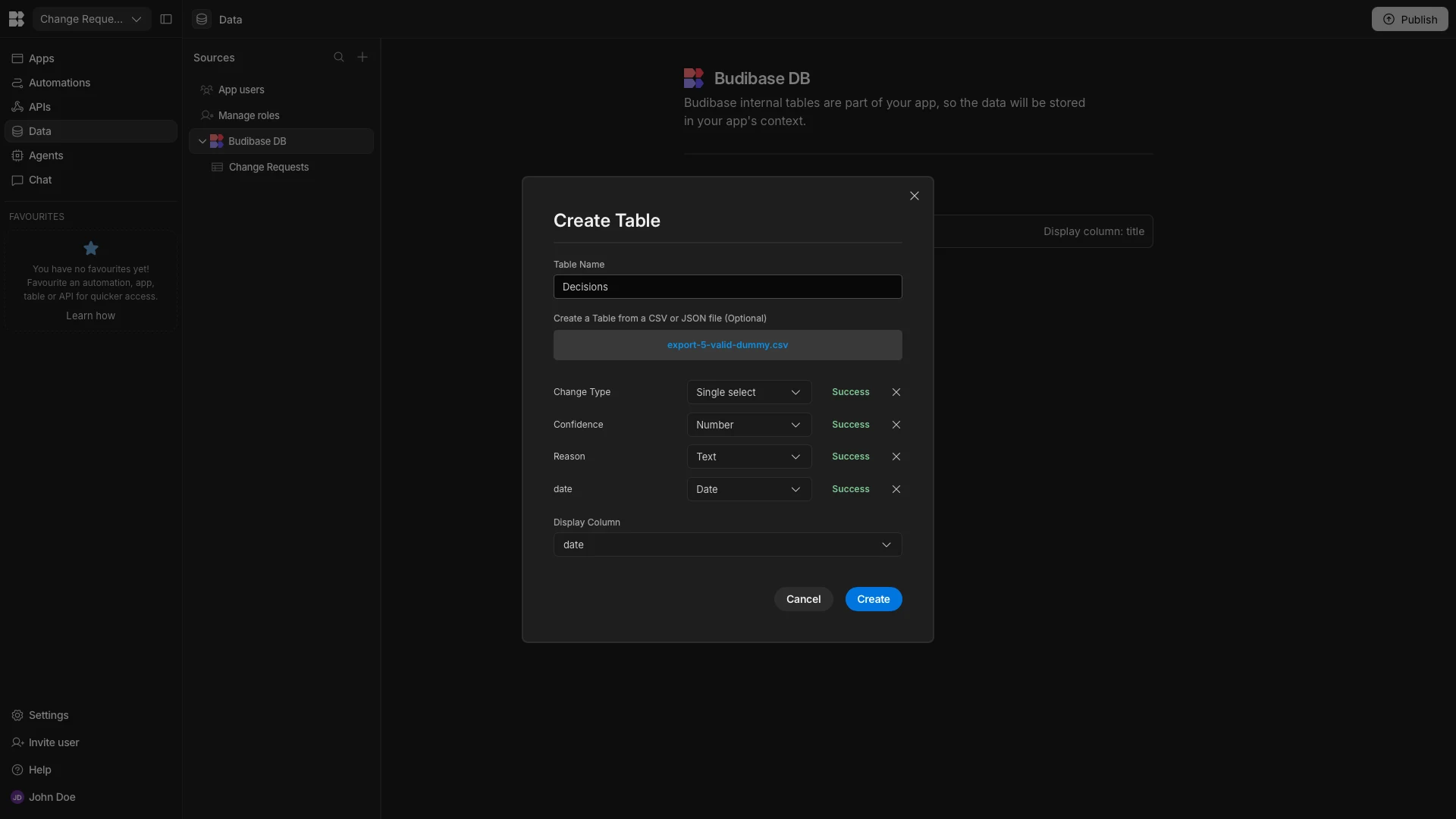This screenshot has height=819, width=1456.
Task: Select Data in sidebar
Action: (91, 131)
